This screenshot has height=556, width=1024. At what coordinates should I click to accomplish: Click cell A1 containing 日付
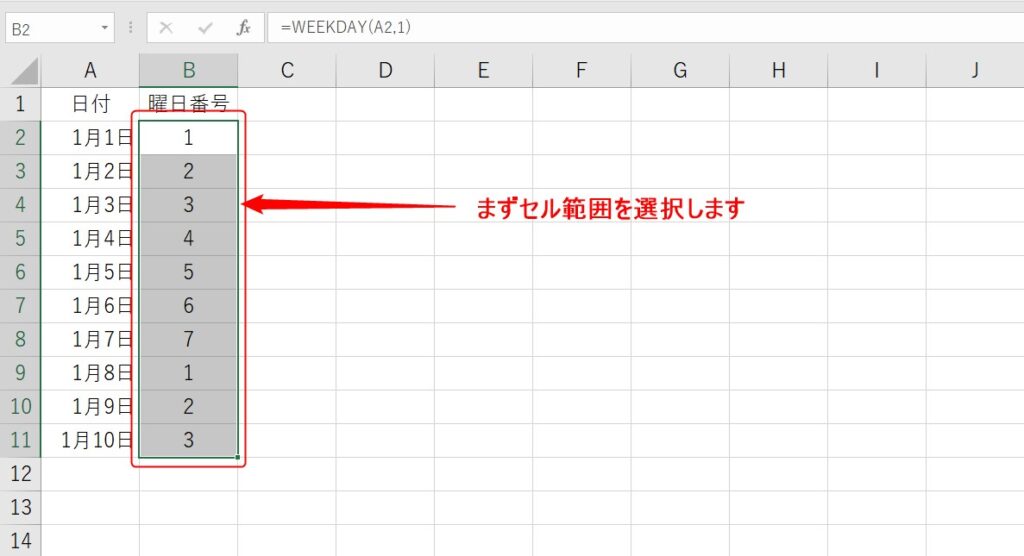90,104
